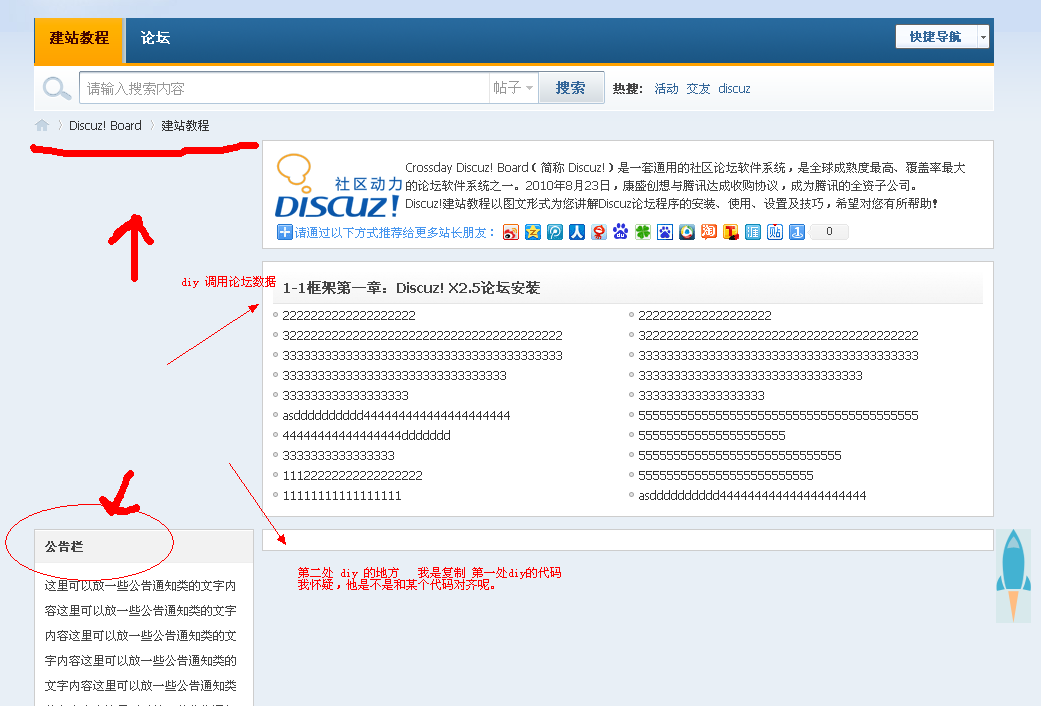Open the 帖子 search type dropdown
The width and height of the screenshot is (1041, 706).
(x=513, y=88)
